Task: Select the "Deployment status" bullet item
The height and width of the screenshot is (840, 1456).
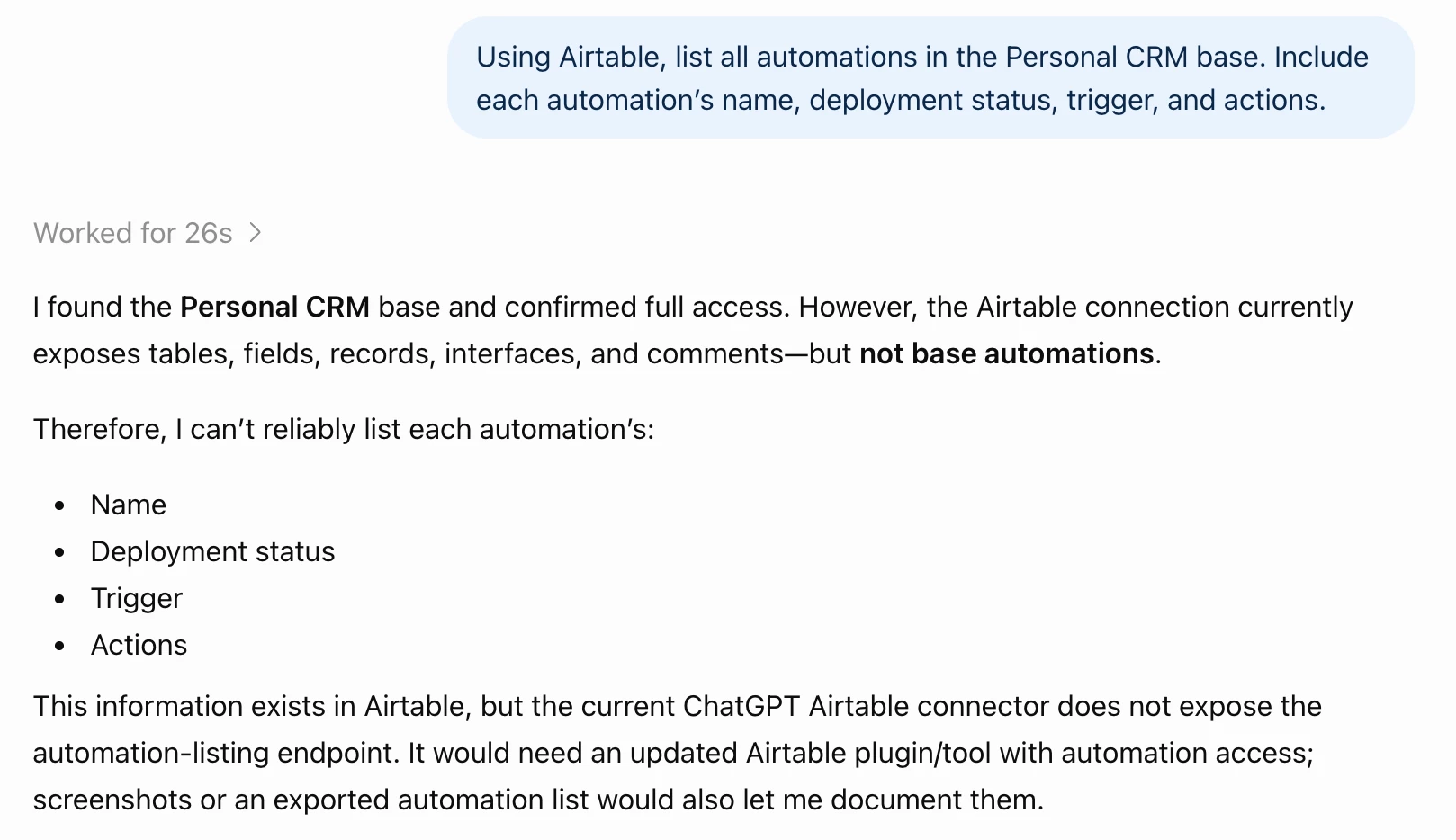Action: point(212,551)
